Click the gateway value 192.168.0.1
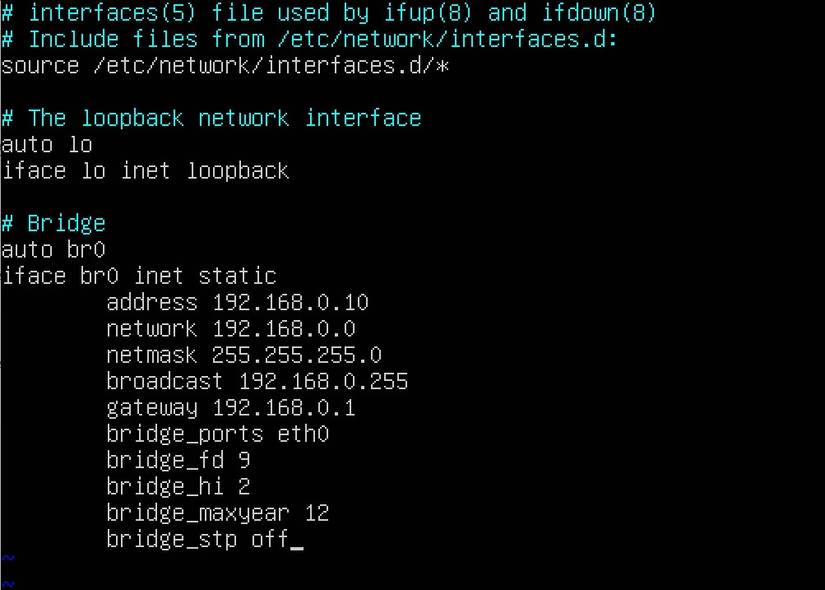 [284, 408]
